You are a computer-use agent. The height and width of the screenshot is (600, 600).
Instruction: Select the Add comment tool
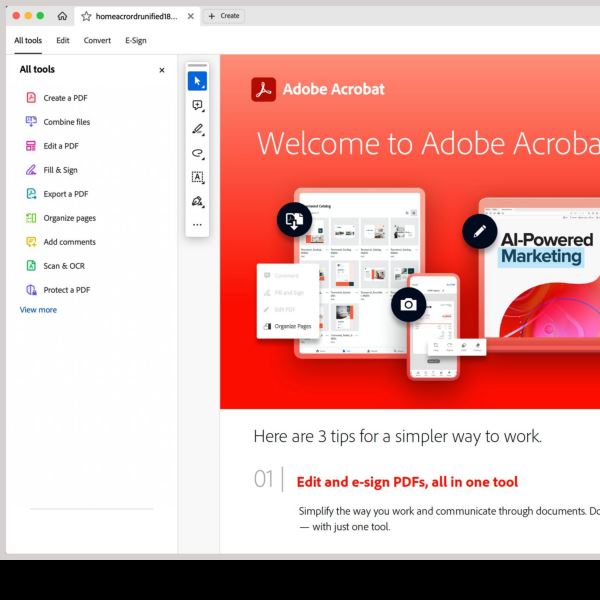[x=197, y=105]
